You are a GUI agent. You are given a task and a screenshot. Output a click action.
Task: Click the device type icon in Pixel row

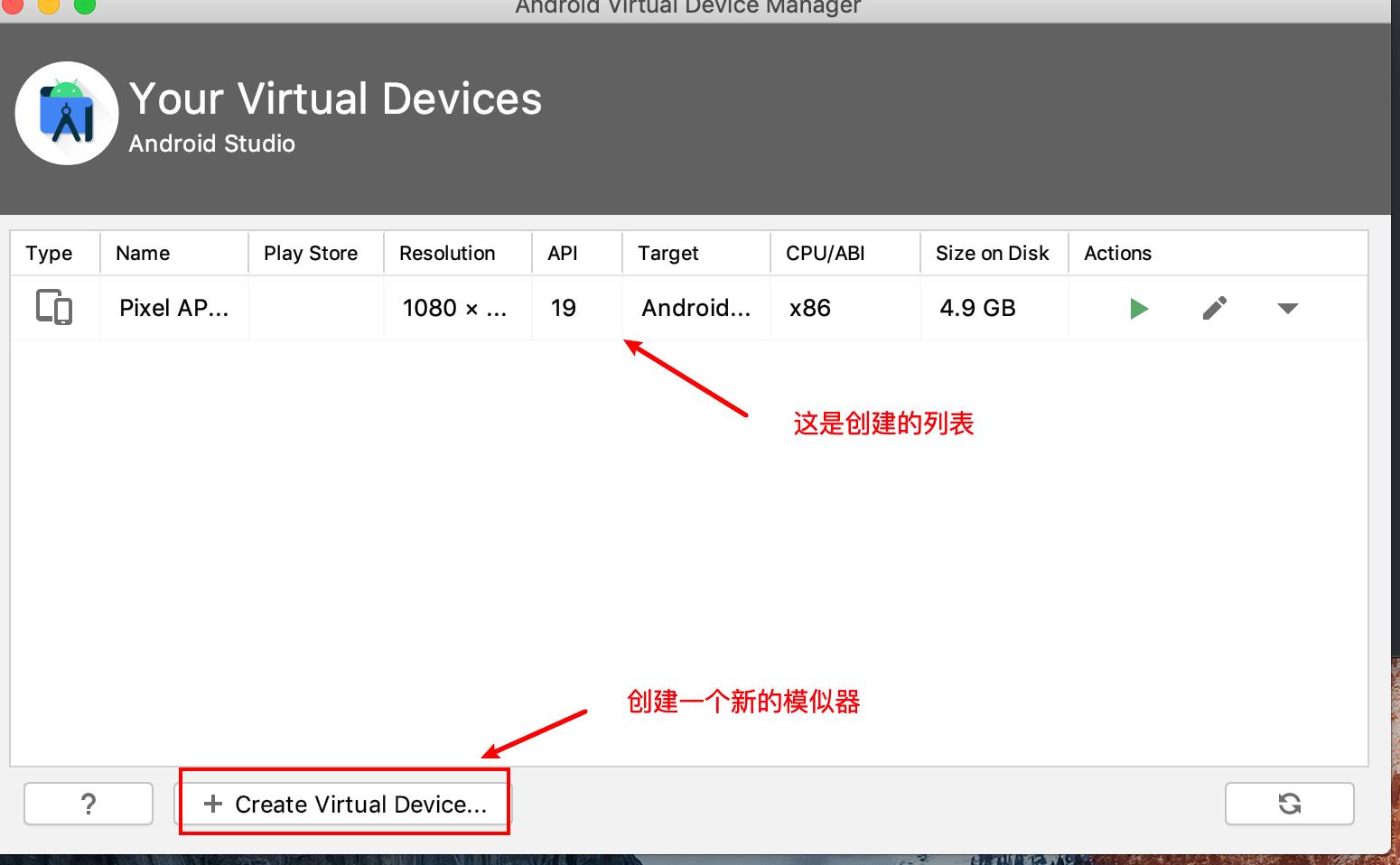click(54, 307)
